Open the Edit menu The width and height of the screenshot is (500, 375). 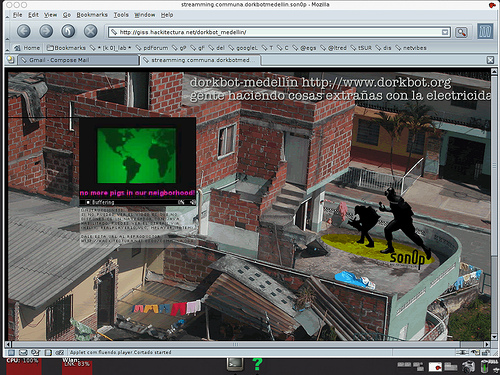click(33, 15)
